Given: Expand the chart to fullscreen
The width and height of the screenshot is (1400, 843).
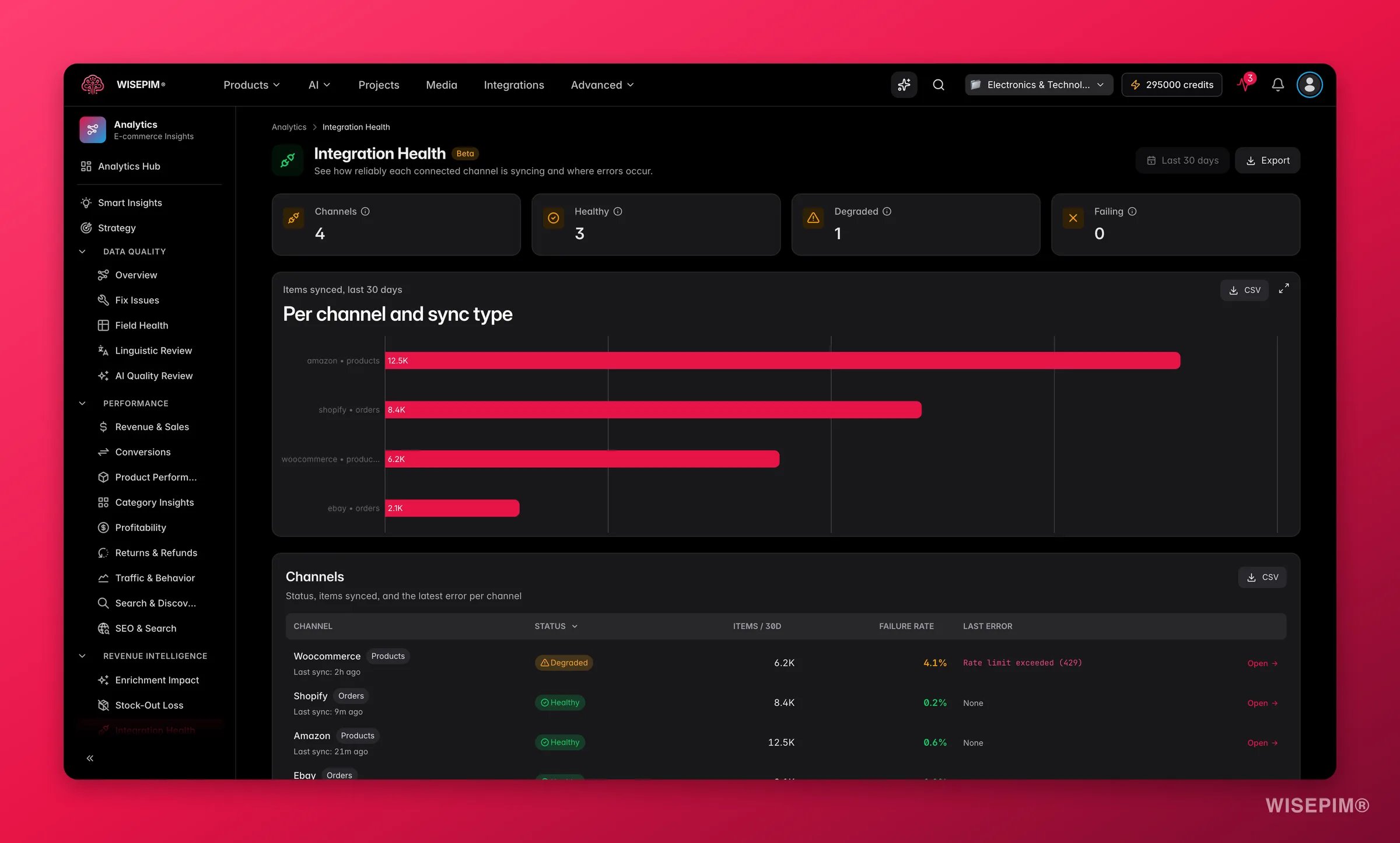Looking at the screenshot, I should [x=1284, y=289].
